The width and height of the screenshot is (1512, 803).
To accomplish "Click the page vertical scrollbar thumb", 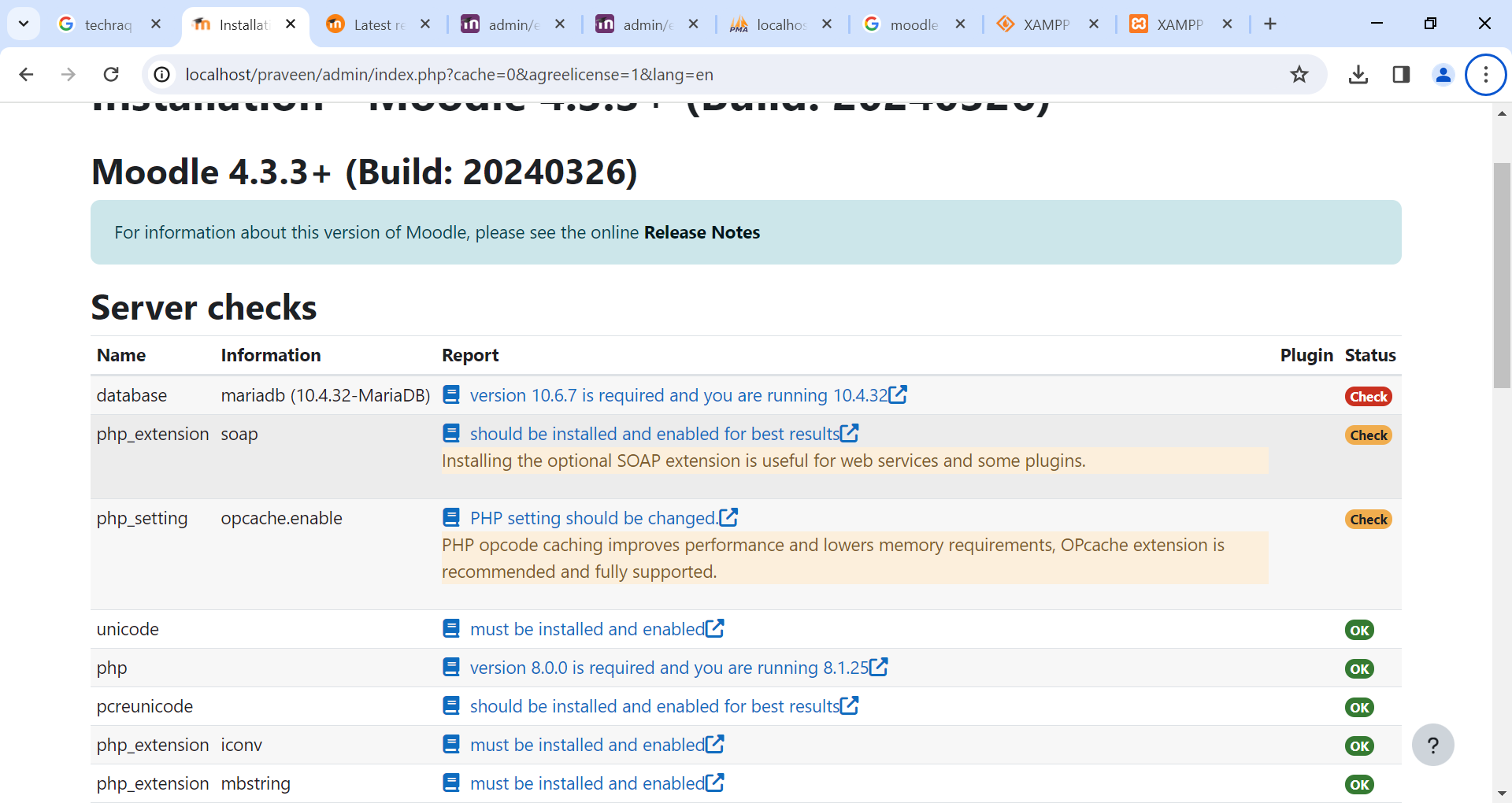I will (x=1502, y=276).
